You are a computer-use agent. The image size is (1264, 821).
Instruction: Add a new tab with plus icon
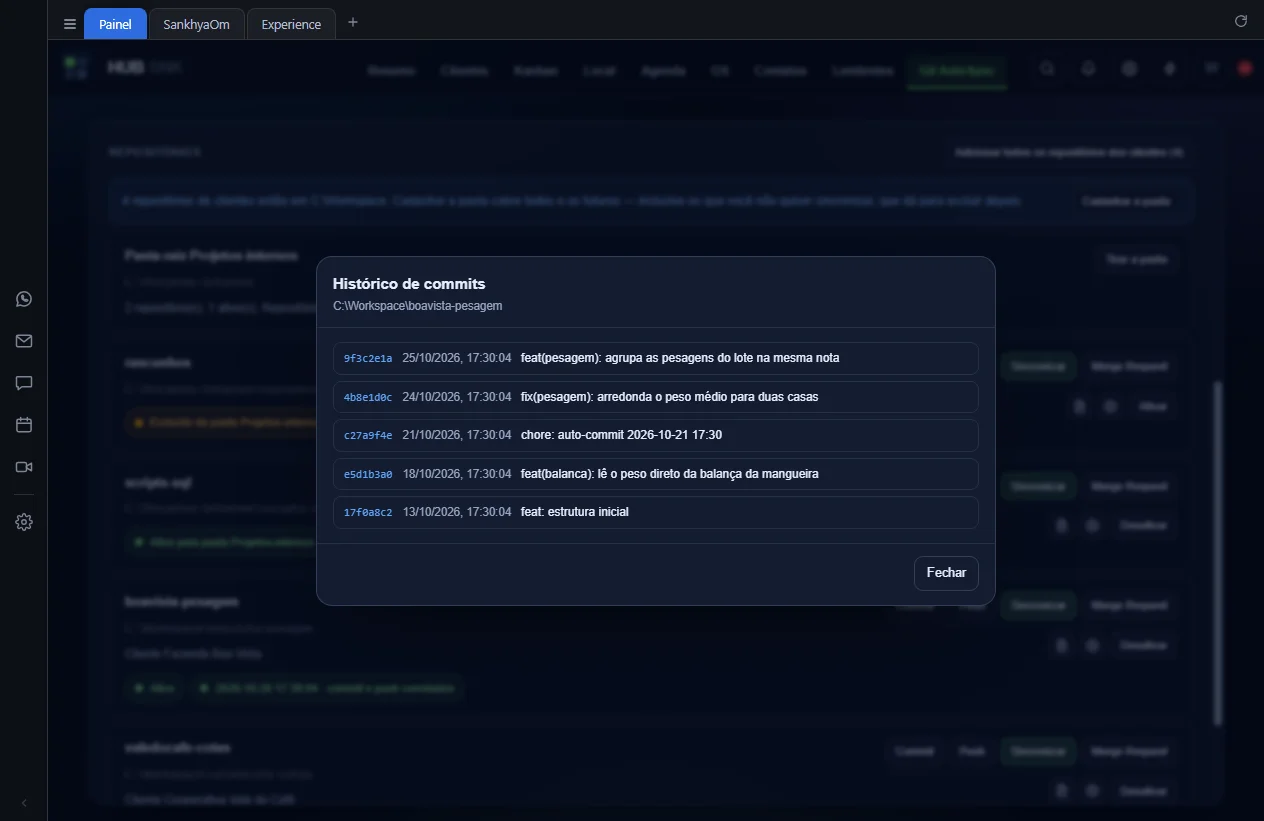point(352,22)
